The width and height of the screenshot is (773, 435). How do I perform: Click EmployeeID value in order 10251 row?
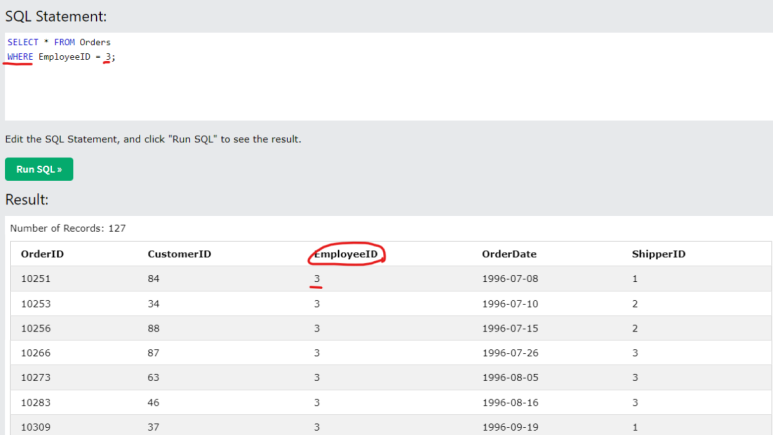coord(317,279)
